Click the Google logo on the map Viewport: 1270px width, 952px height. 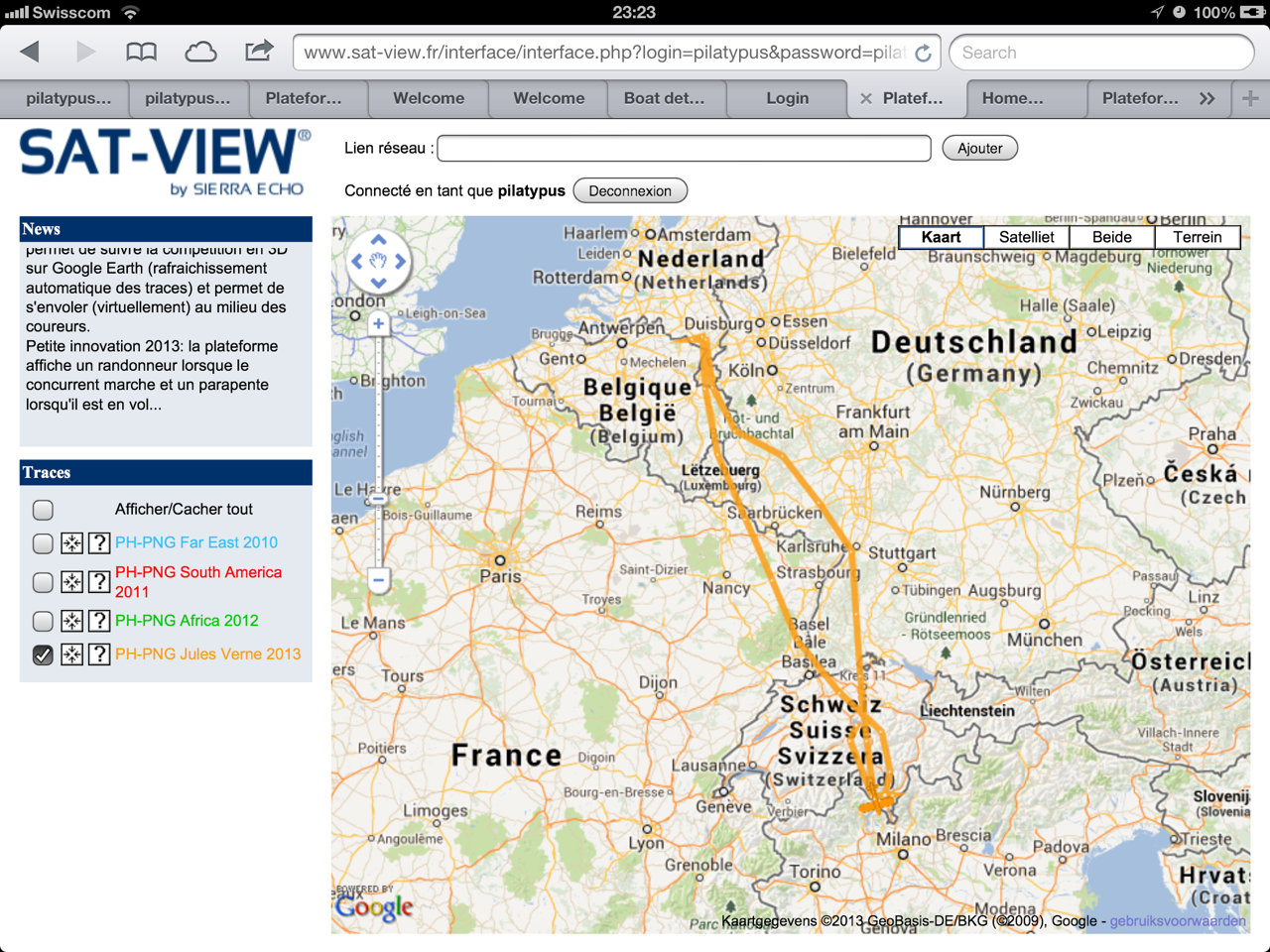click(374, 905)
